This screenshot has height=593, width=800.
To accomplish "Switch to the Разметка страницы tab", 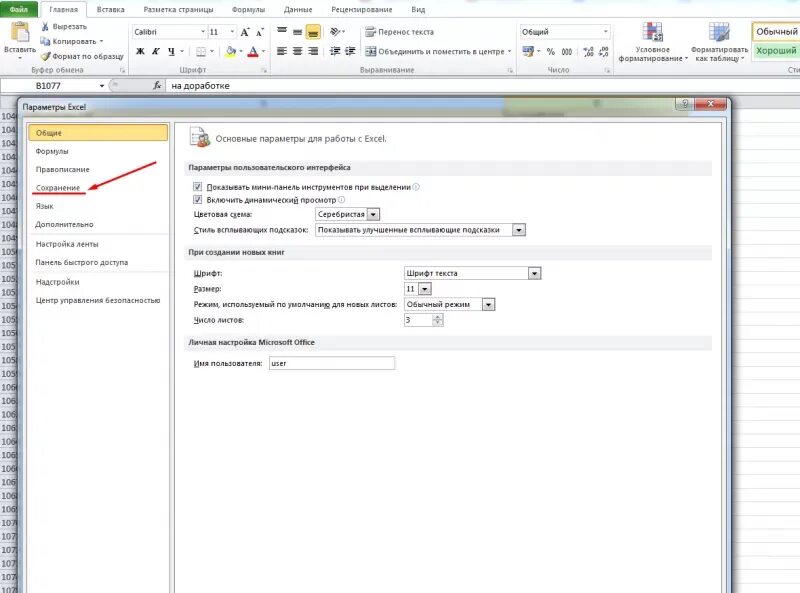I will point(178,9).
